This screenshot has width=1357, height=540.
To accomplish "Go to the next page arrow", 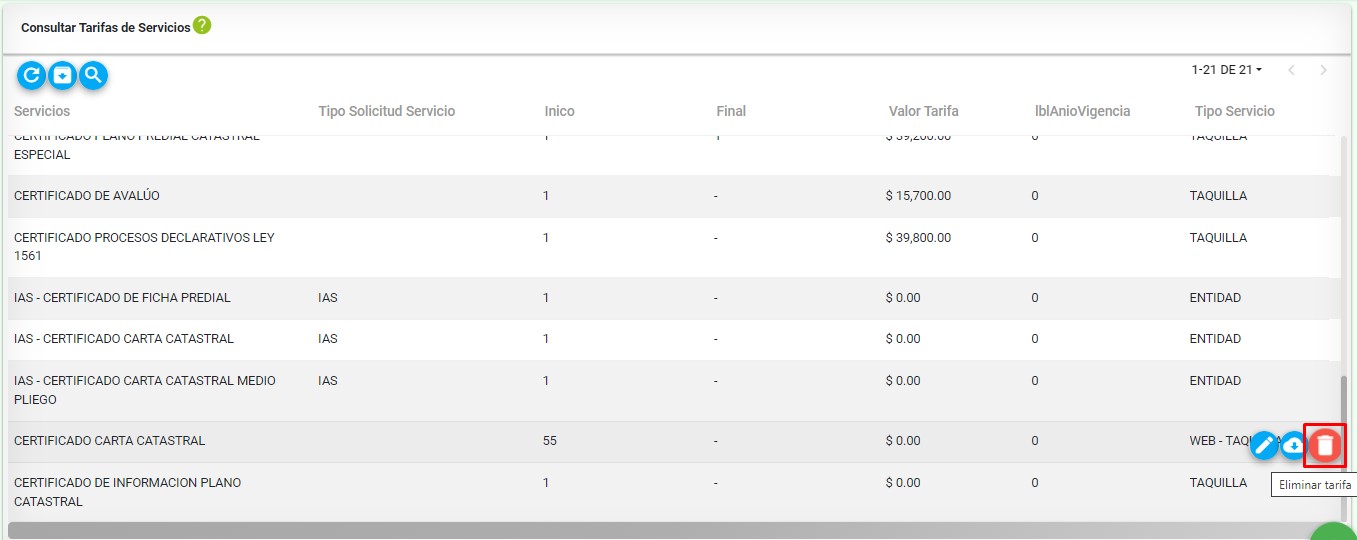I will coord(1323,70).
